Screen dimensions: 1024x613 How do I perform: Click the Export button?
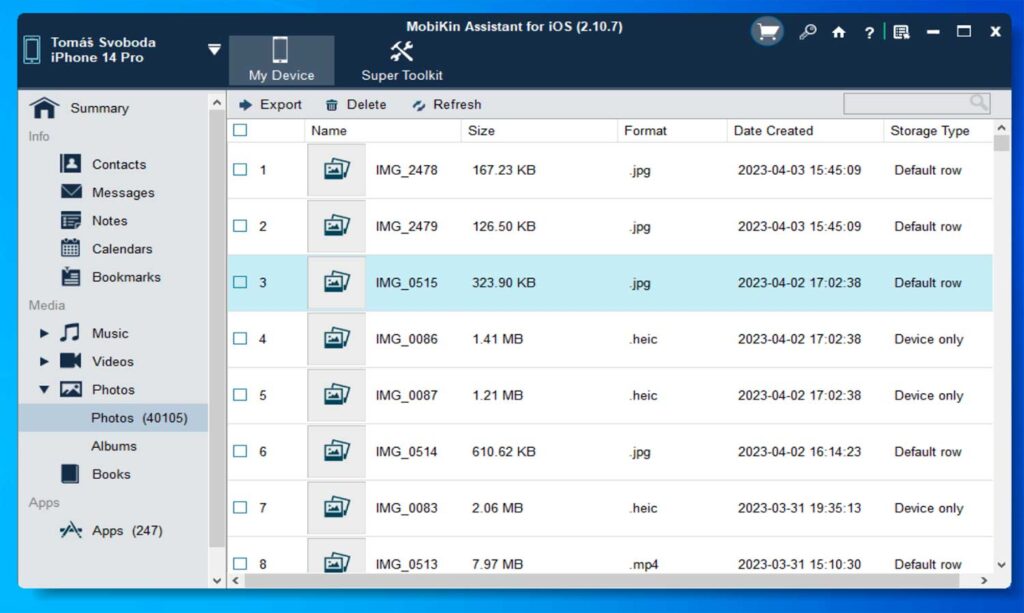tap(270, 104)
